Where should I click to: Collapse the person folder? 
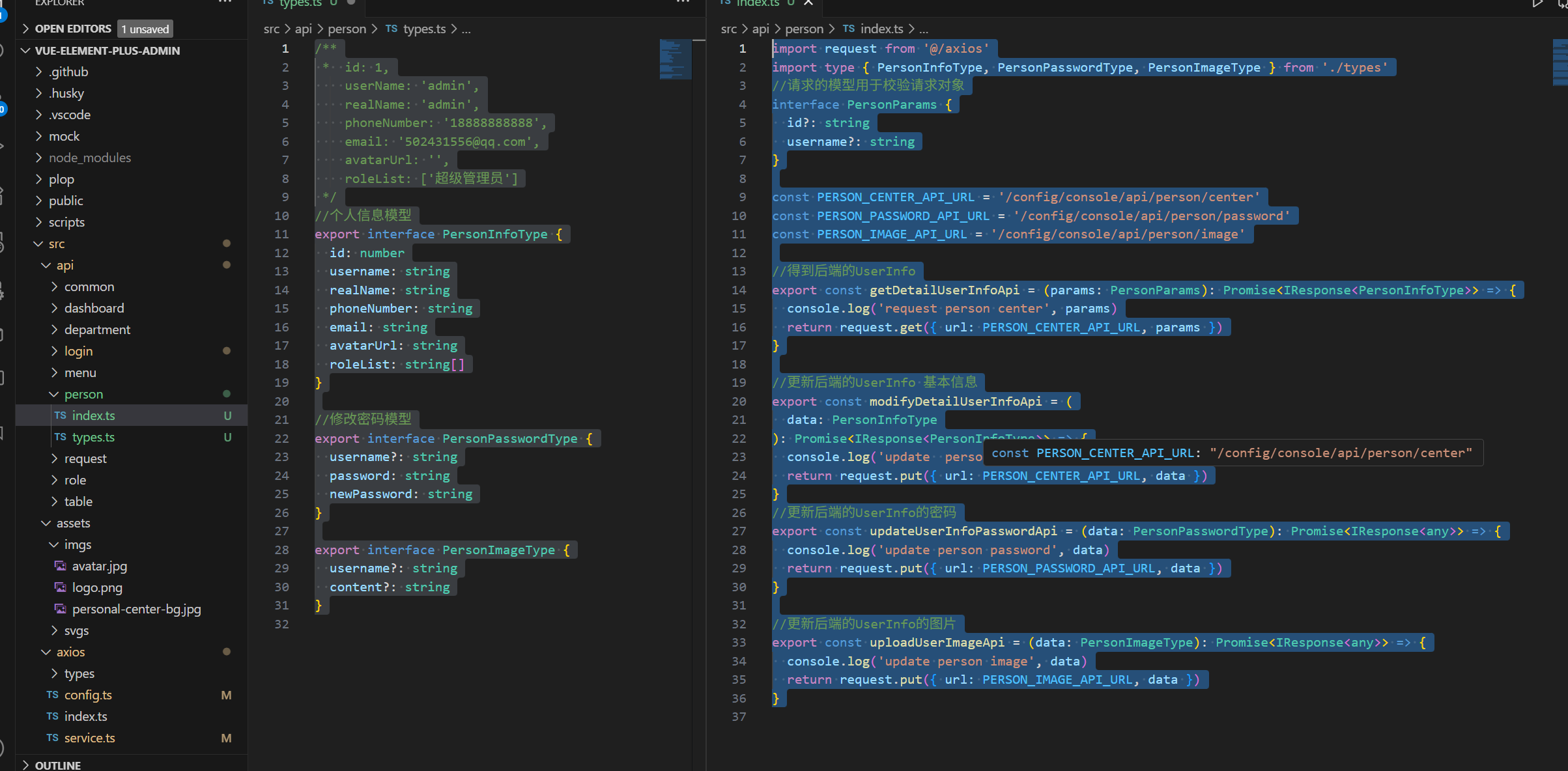click(x=54, y=394)
